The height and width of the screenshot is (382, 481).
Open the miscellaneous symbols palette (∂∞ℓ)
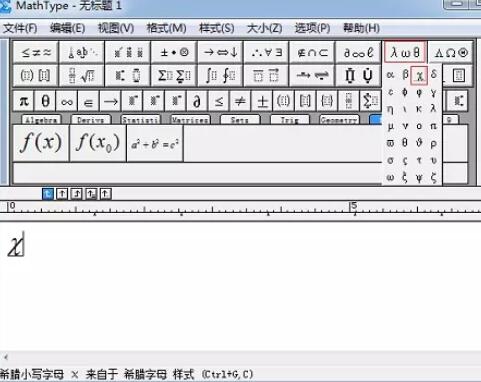[x=358, y=52]
